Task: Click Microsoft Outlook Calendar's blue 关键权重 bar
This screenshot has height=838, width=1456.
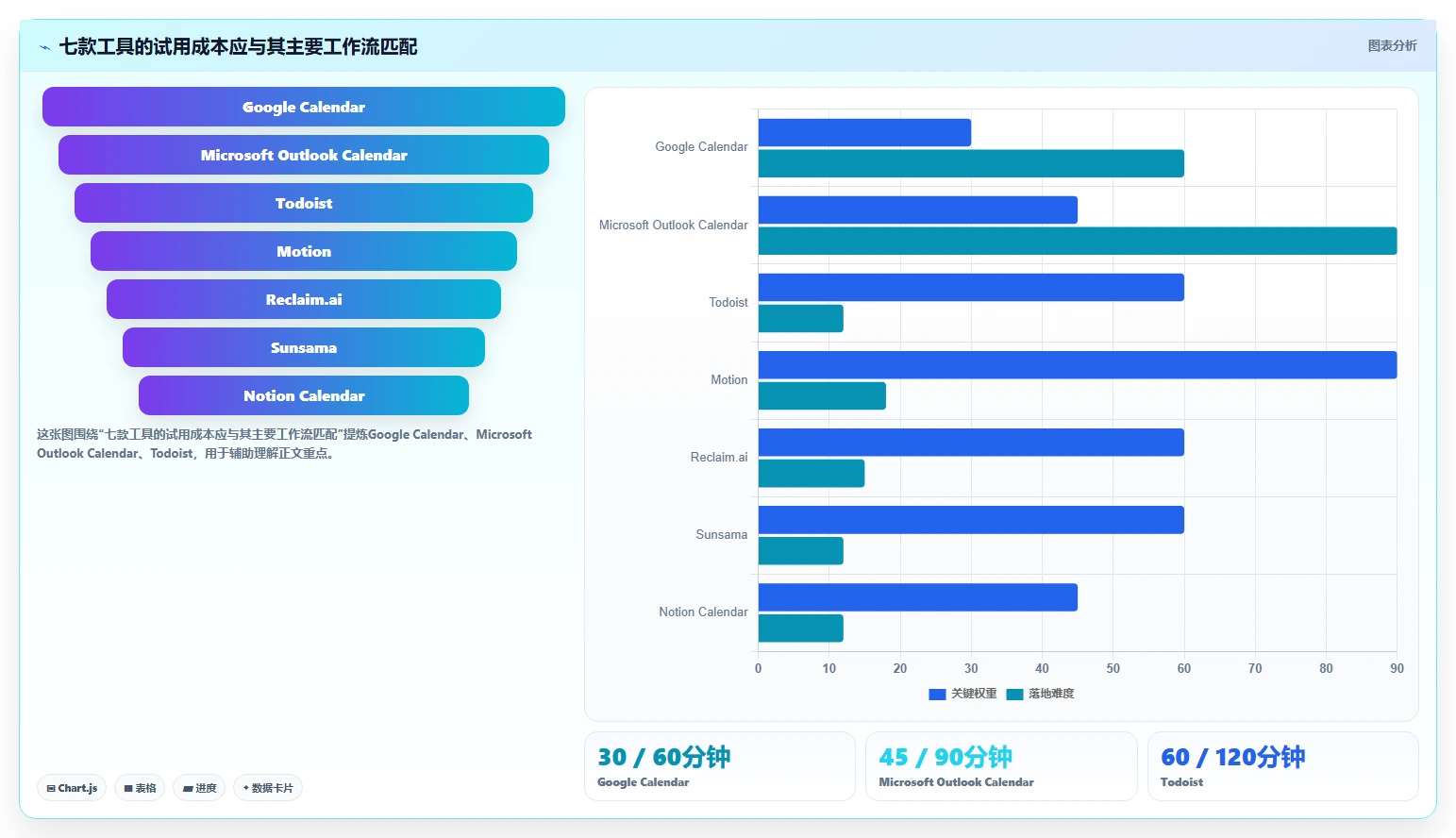Action: (918, 209)
